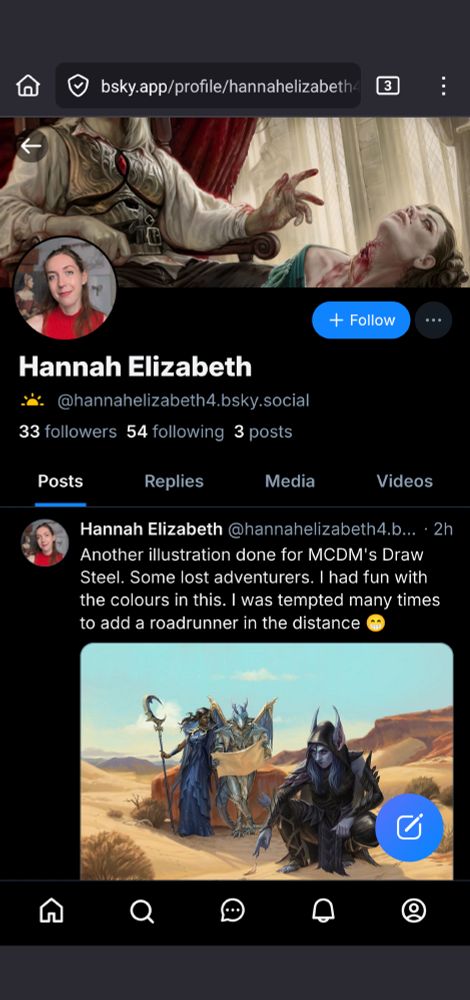Switch to the Replies tab

[x=173, y=482]
